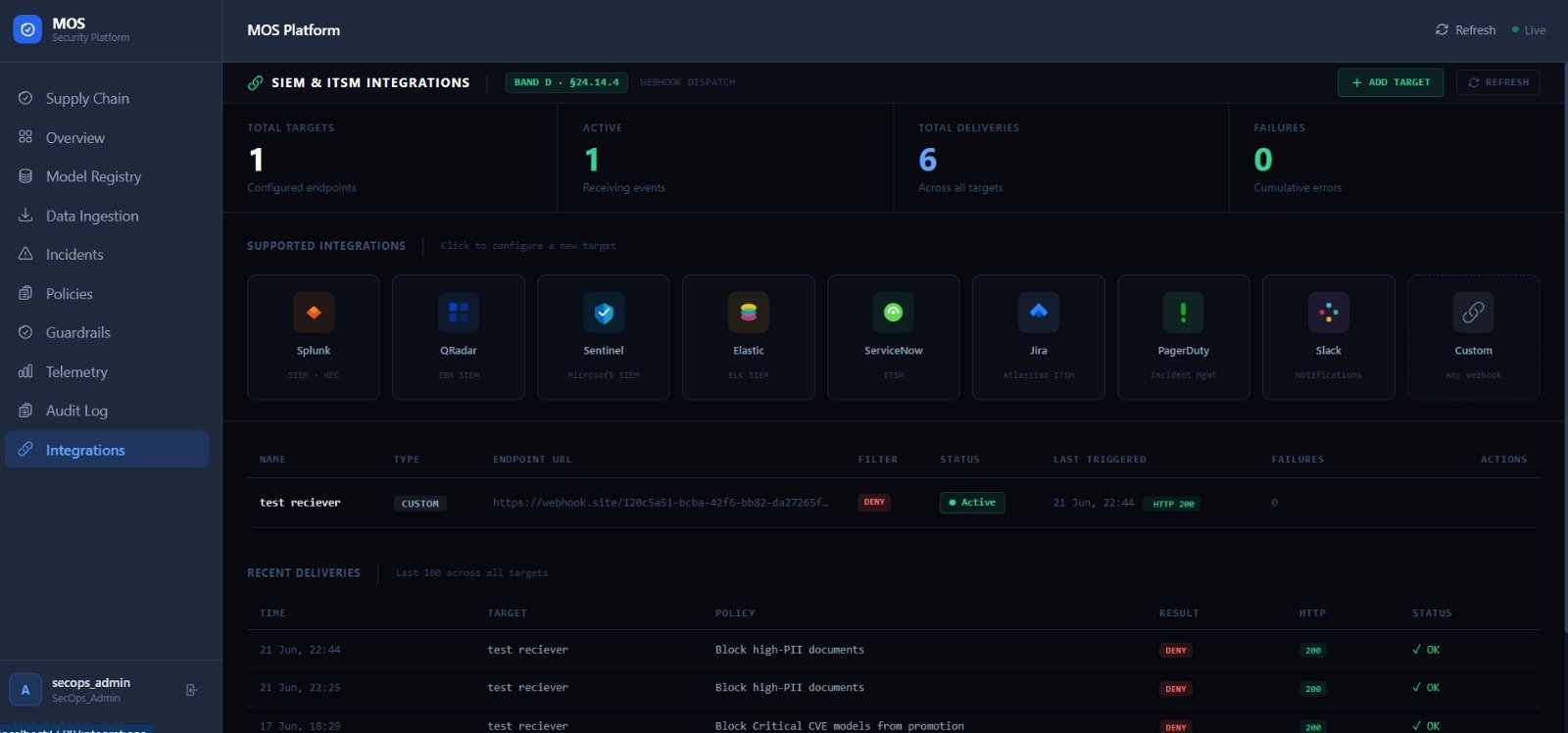This screenshot has width=1568, height=733.
Task: Click the Splunk integration icon
Action: [314, 313]
